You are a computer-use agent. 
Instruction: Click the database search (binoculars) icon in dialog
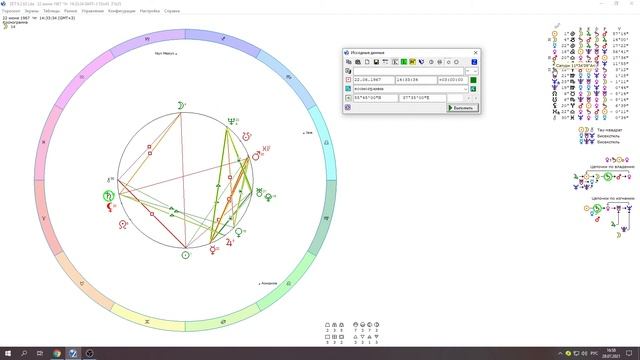coord(358,62)
